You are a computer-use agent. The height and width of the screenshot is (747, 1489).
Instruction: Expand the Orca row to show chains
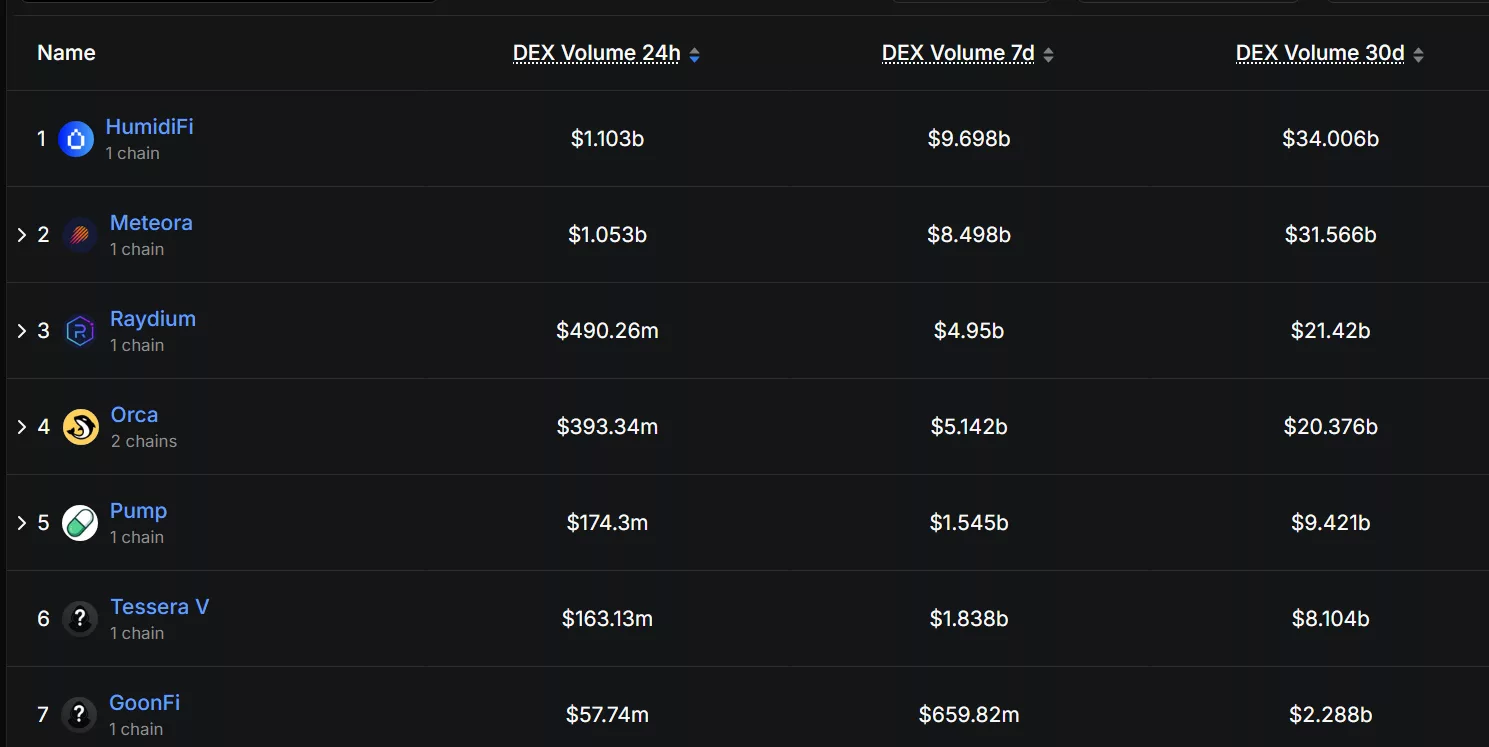(21, 426)
